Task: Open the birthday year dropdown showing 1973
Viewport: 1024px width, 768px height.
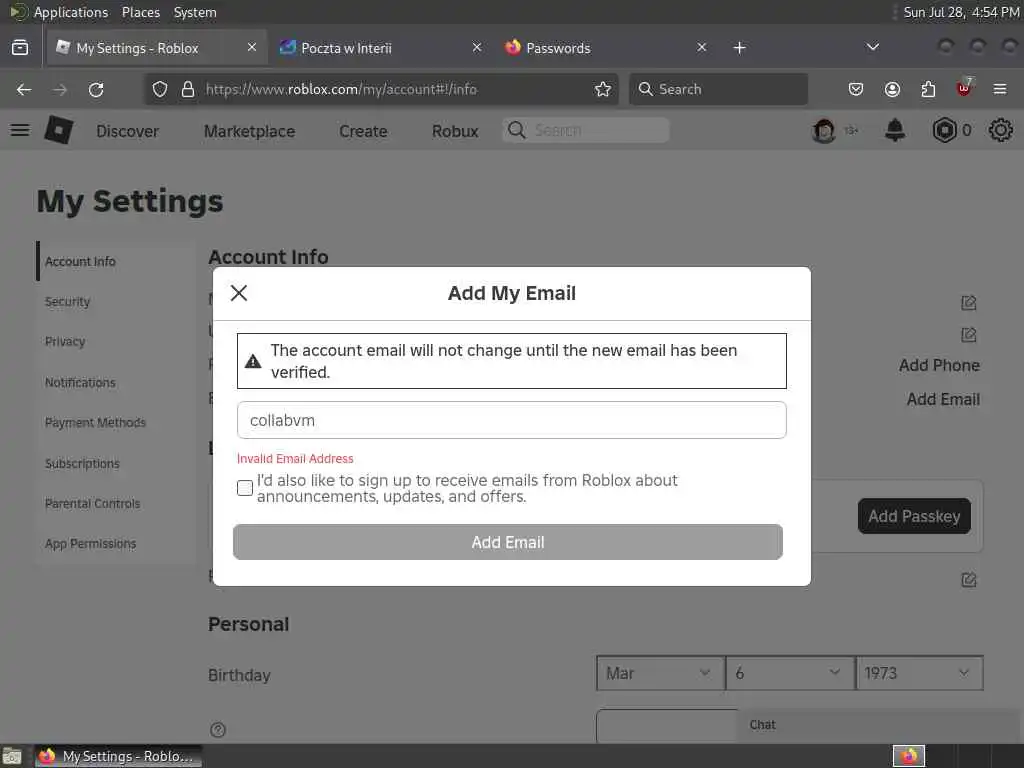Action: (920, 673)
